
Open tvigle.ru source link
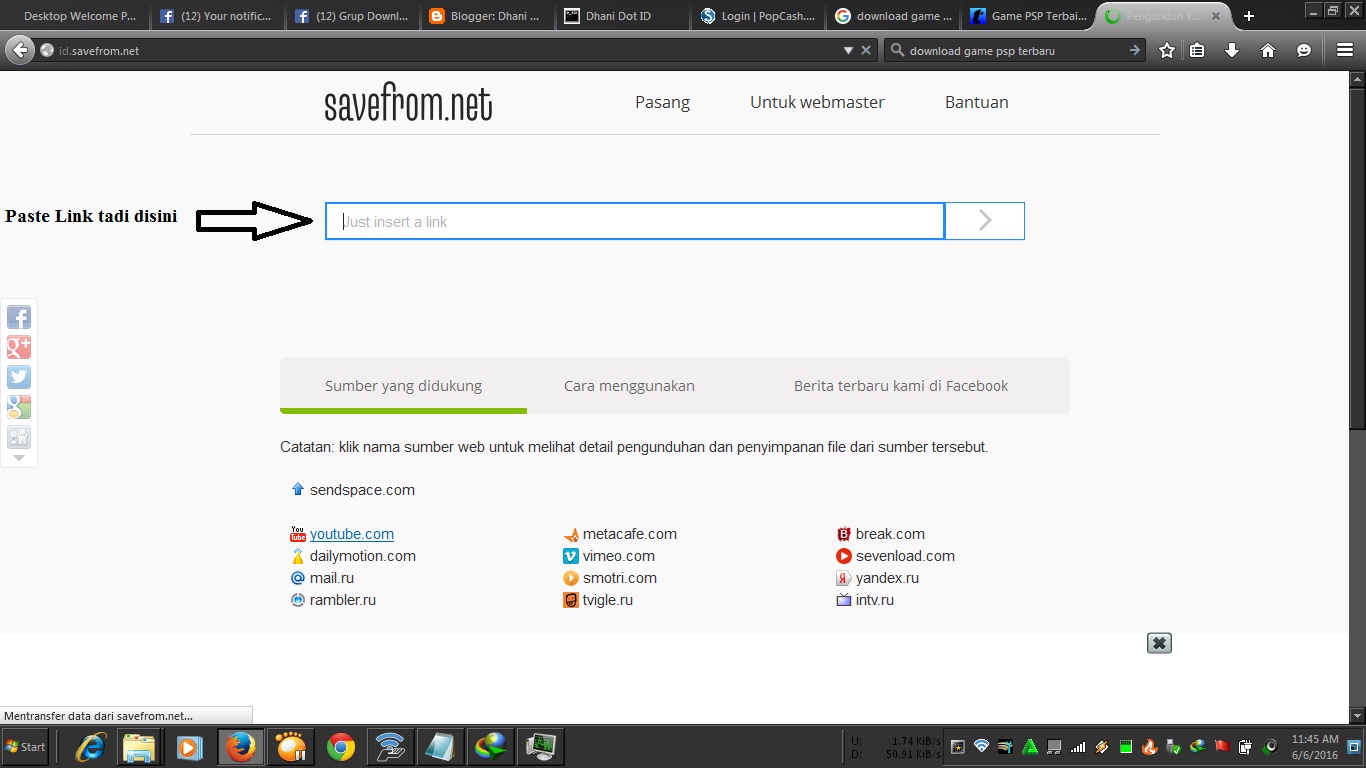point(608,600)
